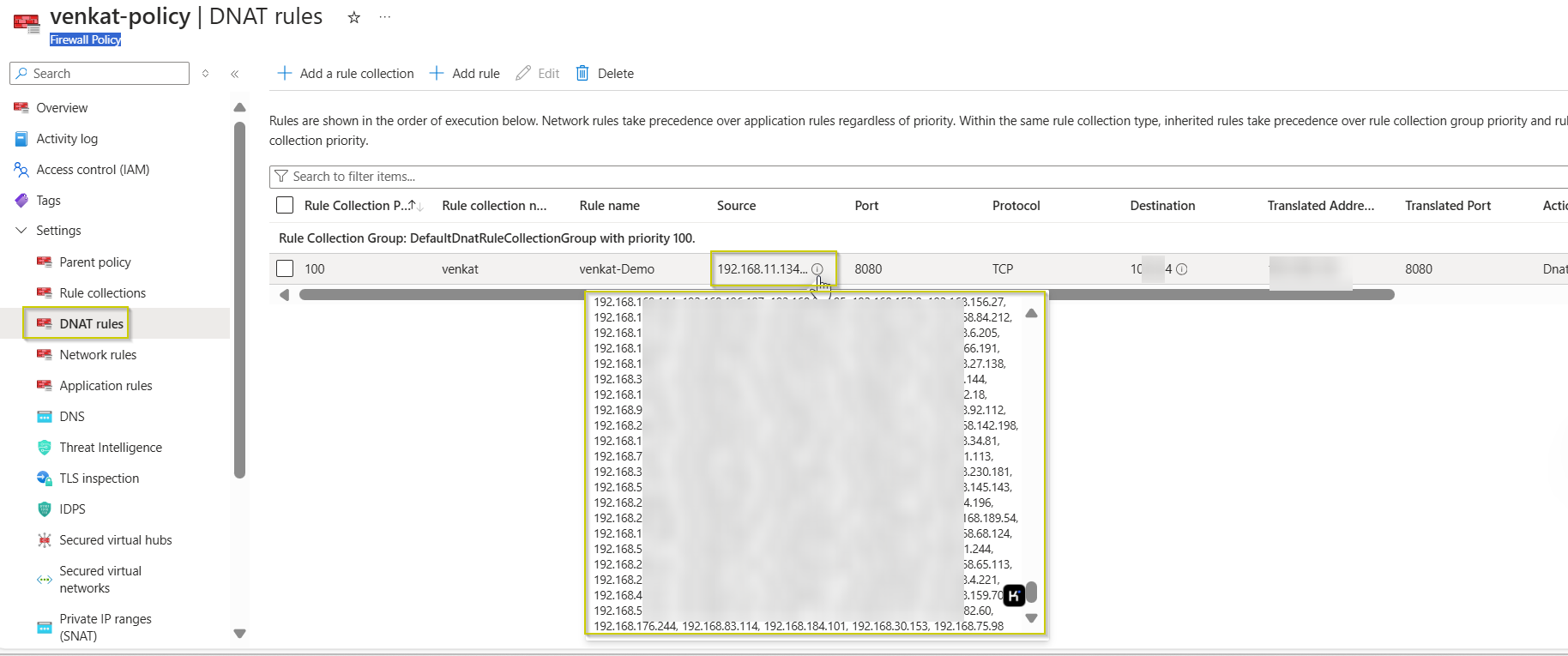
Task: Click the venkat-Demo rule name cell
Action: 617,269
